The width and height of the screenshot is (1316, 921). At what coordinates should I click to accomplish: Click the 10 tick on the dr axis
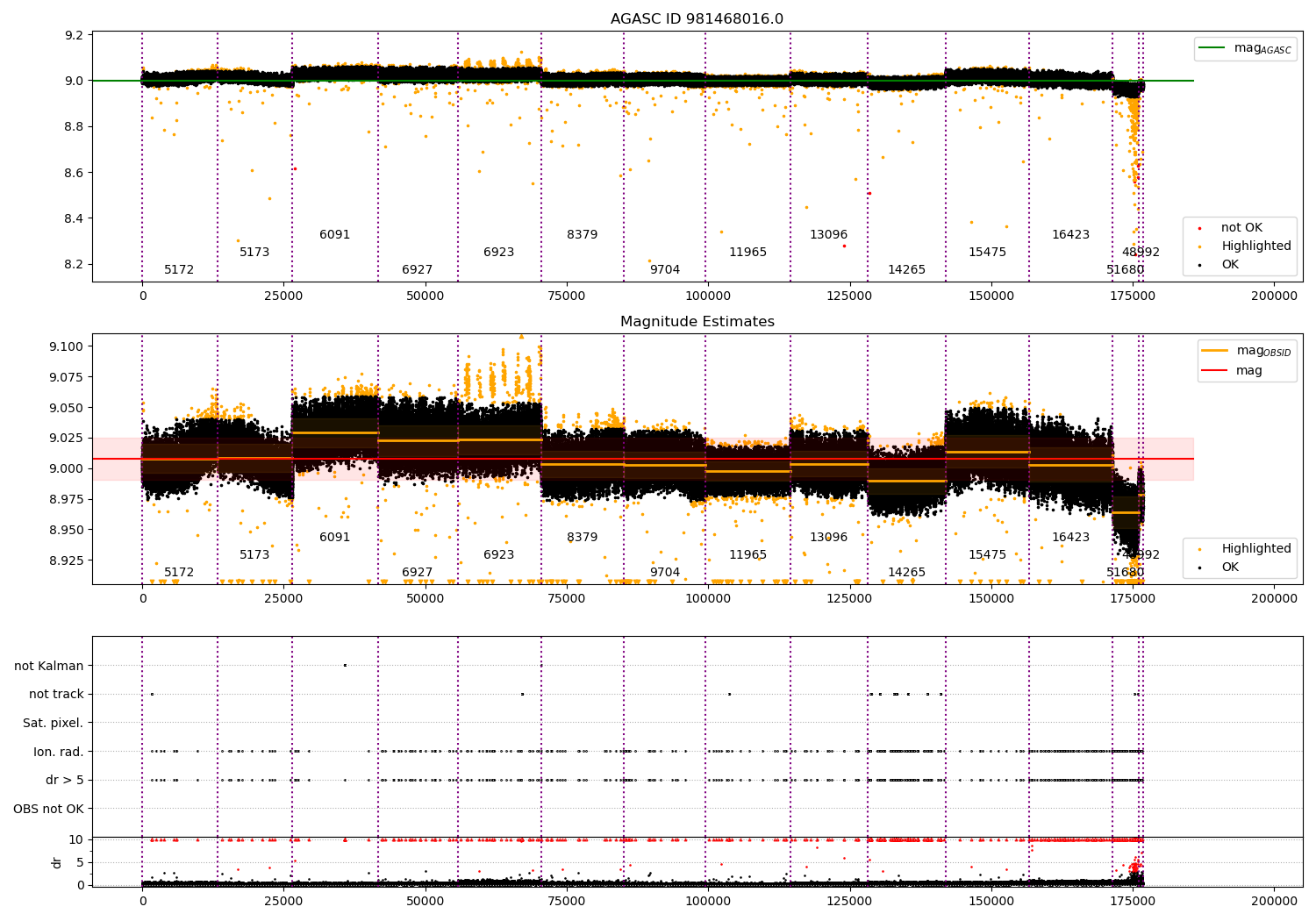click(x=76, y=839)
